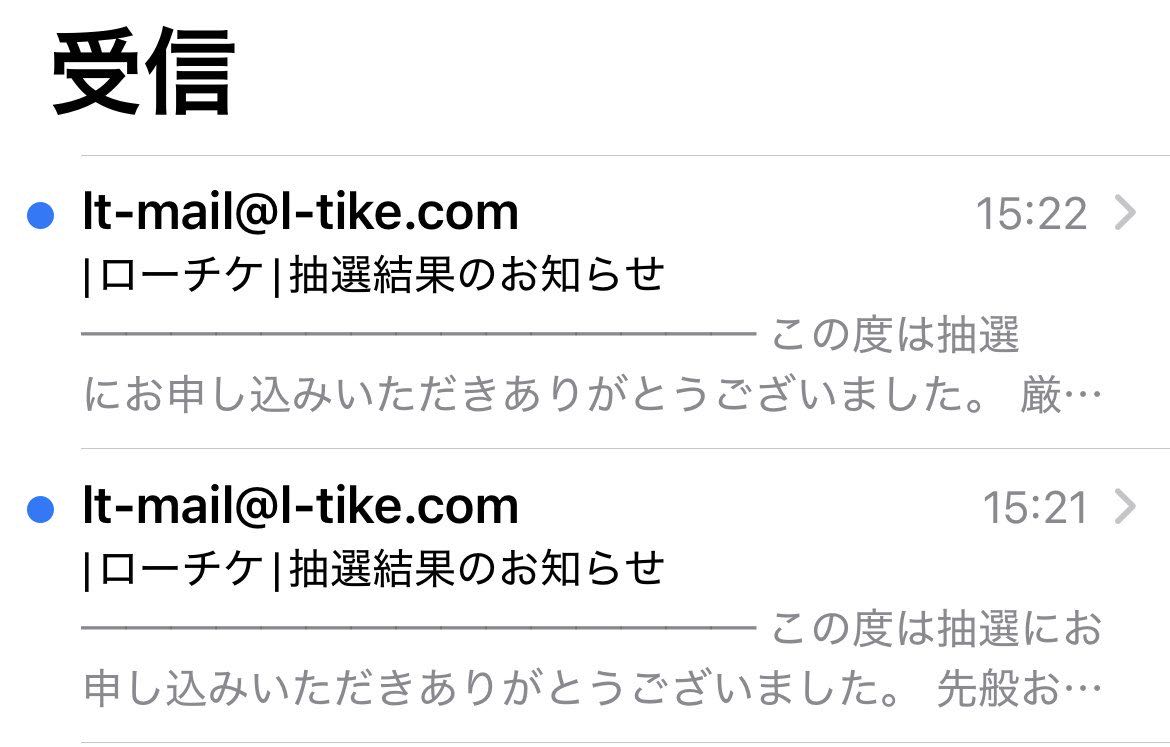1170x747 pixels.
Task: Tap the blue unread dot on 15:21 email
Action: coord(40,510)
